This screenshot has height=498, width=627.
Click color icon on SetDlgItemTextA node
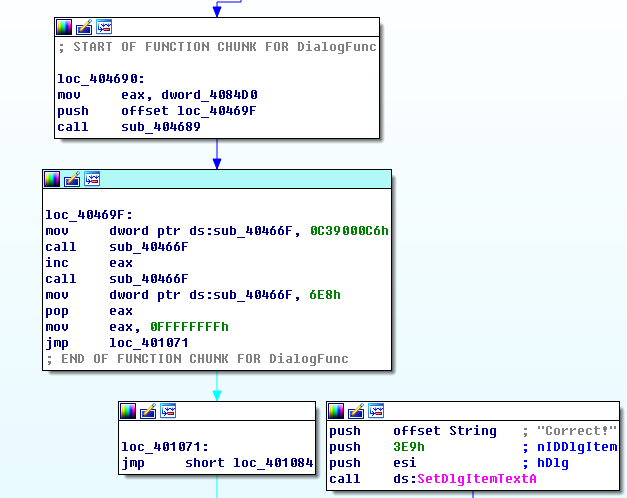click(336, 411)
